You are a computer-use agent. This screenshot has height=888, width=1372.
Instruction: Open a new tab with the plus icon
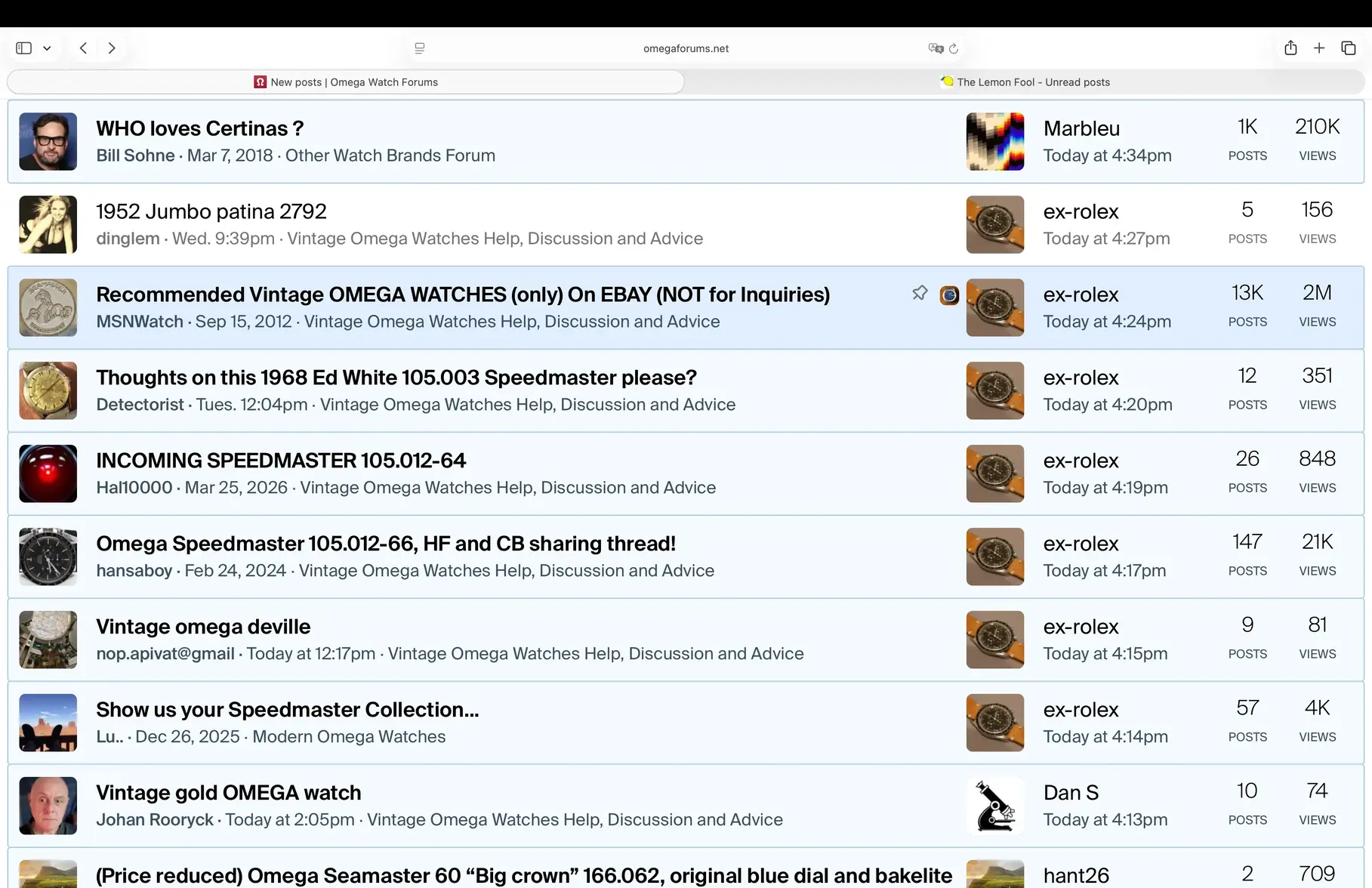tap(1319, 48)
